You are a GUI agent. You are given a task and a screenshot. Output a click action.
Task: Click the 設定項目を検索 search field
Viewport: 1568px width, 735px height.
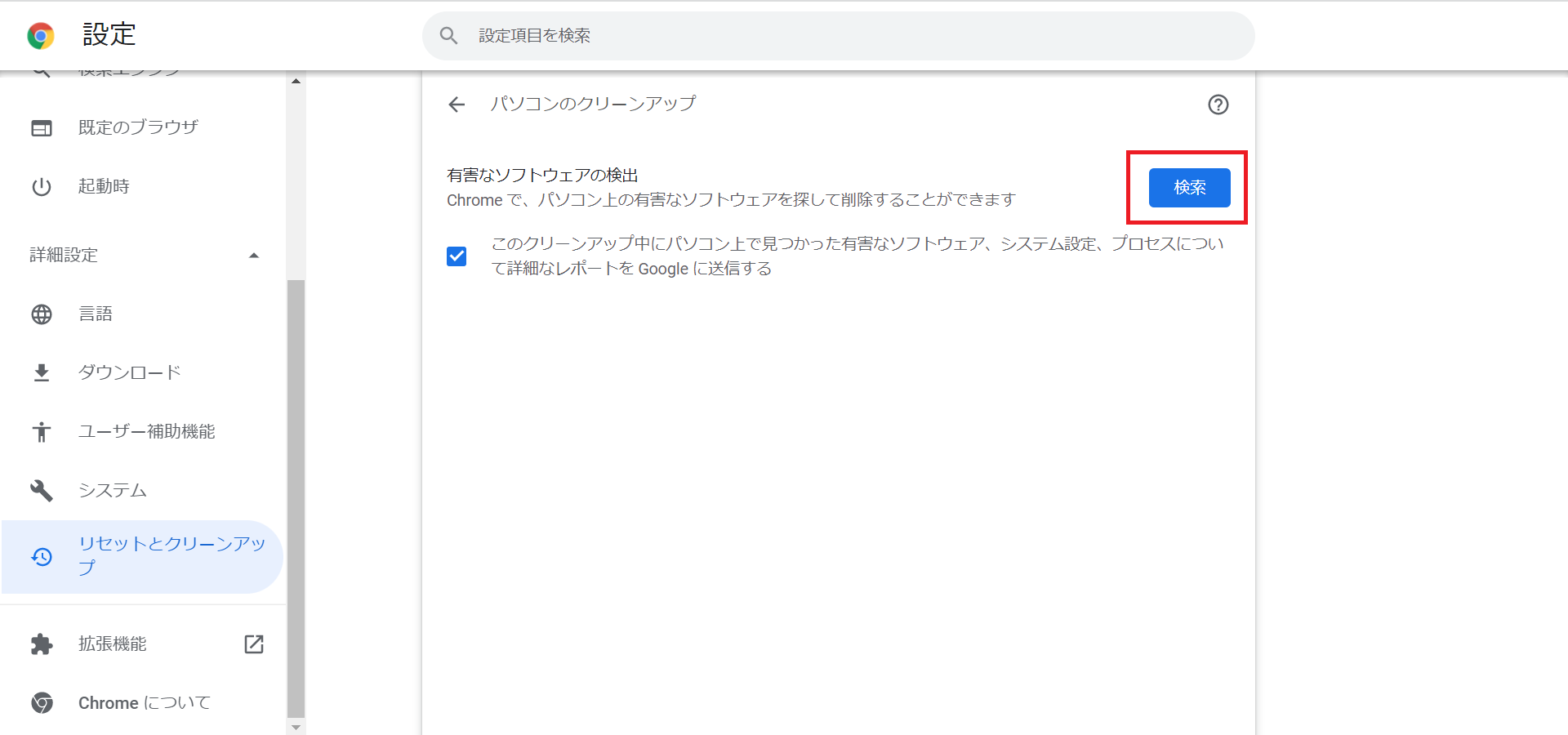pyautogui.click(x=849, y=36)
